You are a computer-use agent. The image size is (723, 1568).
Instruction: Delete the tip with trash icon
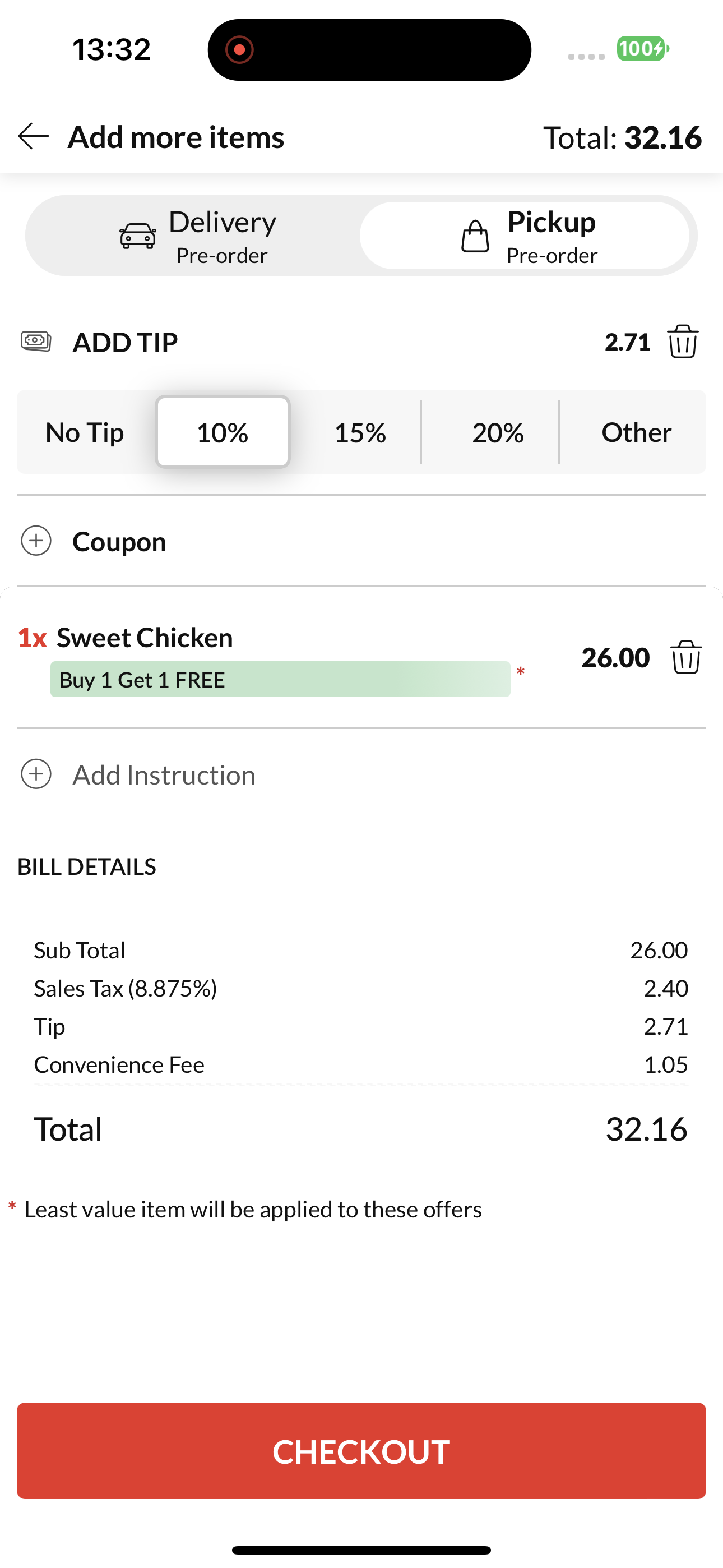click(x=683, y=342)
